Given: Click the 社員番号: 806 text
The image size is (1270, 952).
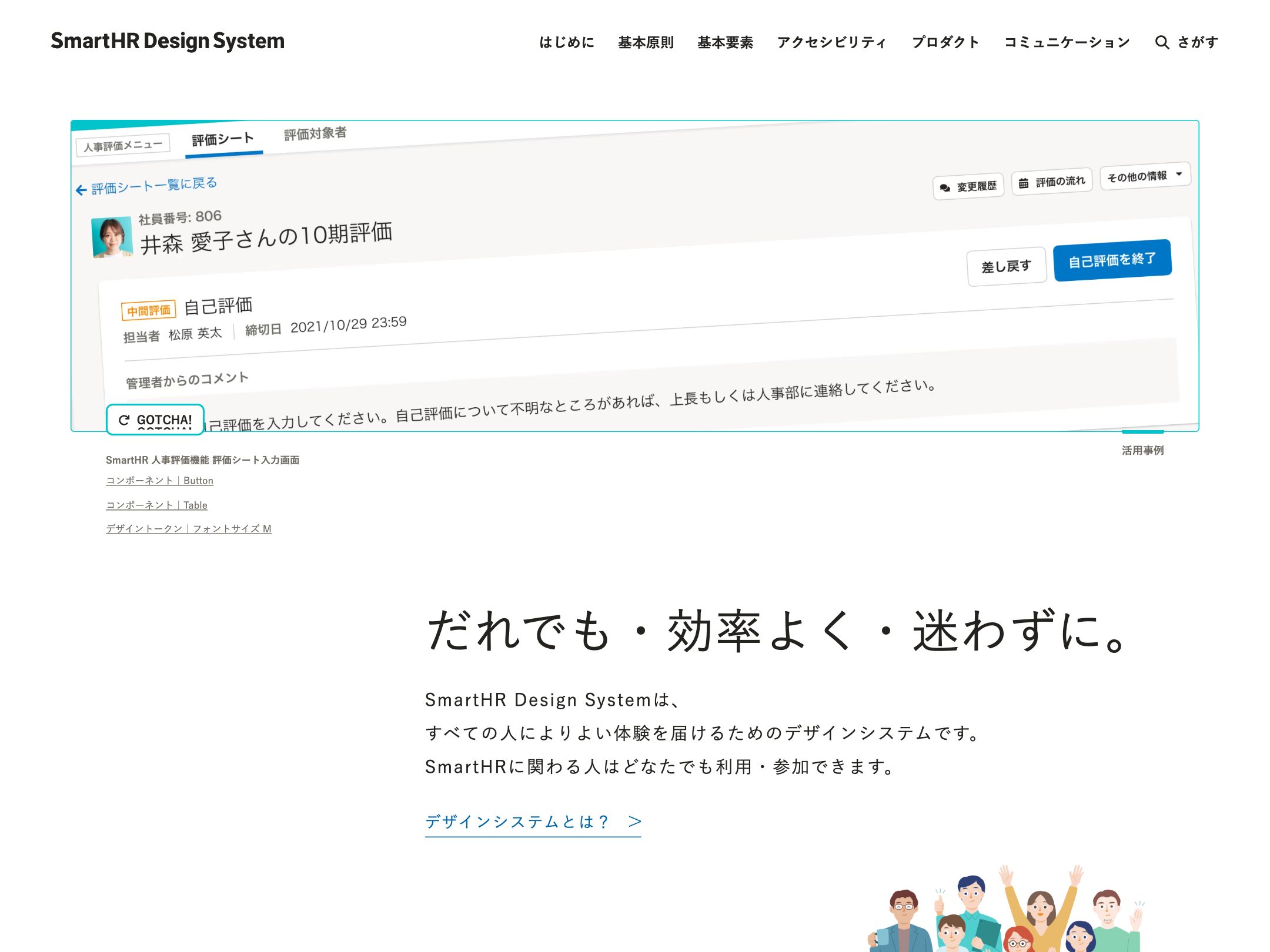Looking at the screenshot, I should 180,217.
